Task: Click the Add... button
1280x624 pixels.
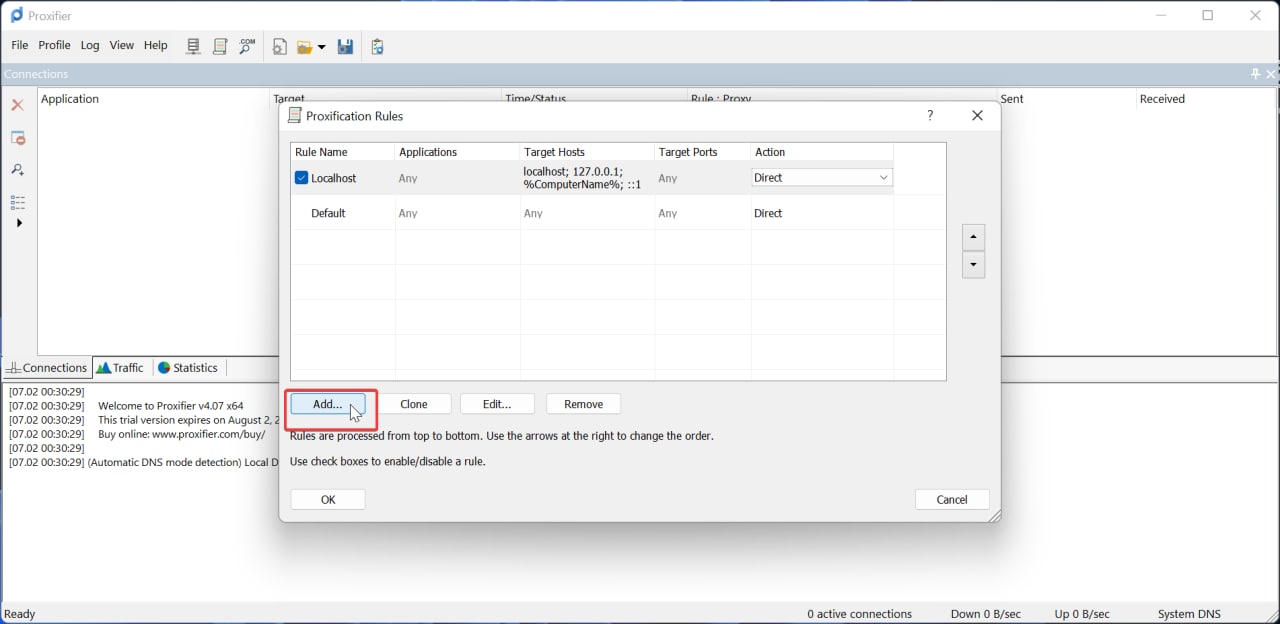Action: coord(328,404)
